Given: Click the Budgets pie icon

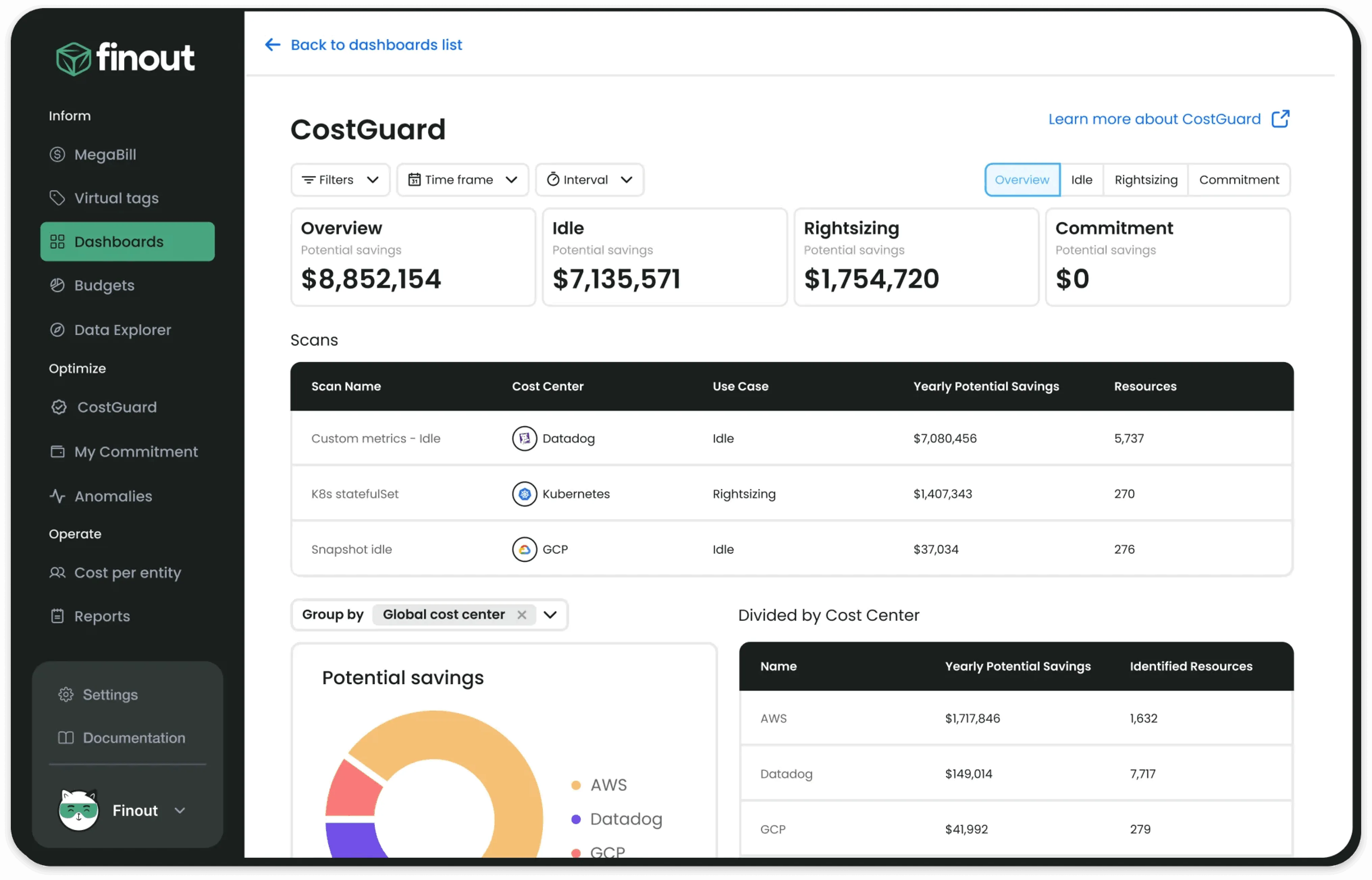Looking at the screenshot, I should point(57,285).
